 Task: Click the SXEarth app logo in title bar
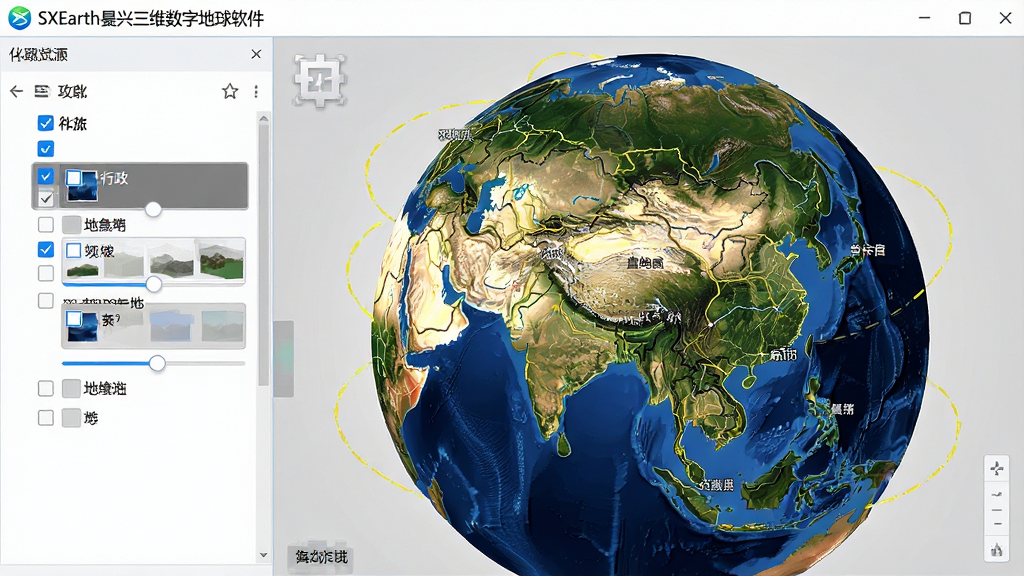click(19, 18)
